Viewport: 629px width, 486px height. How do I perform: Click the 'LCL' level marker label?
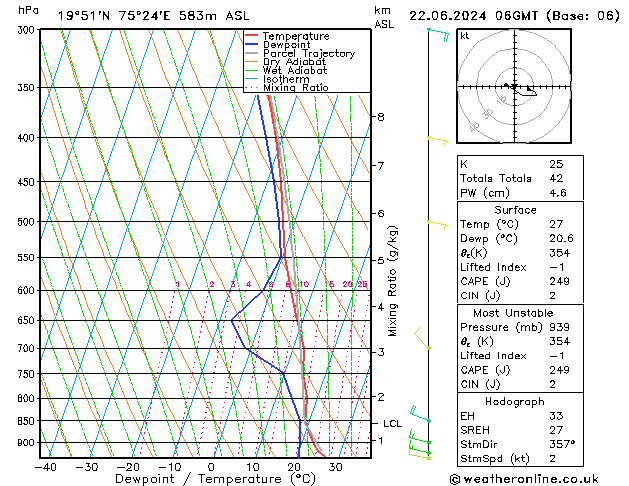392,424
